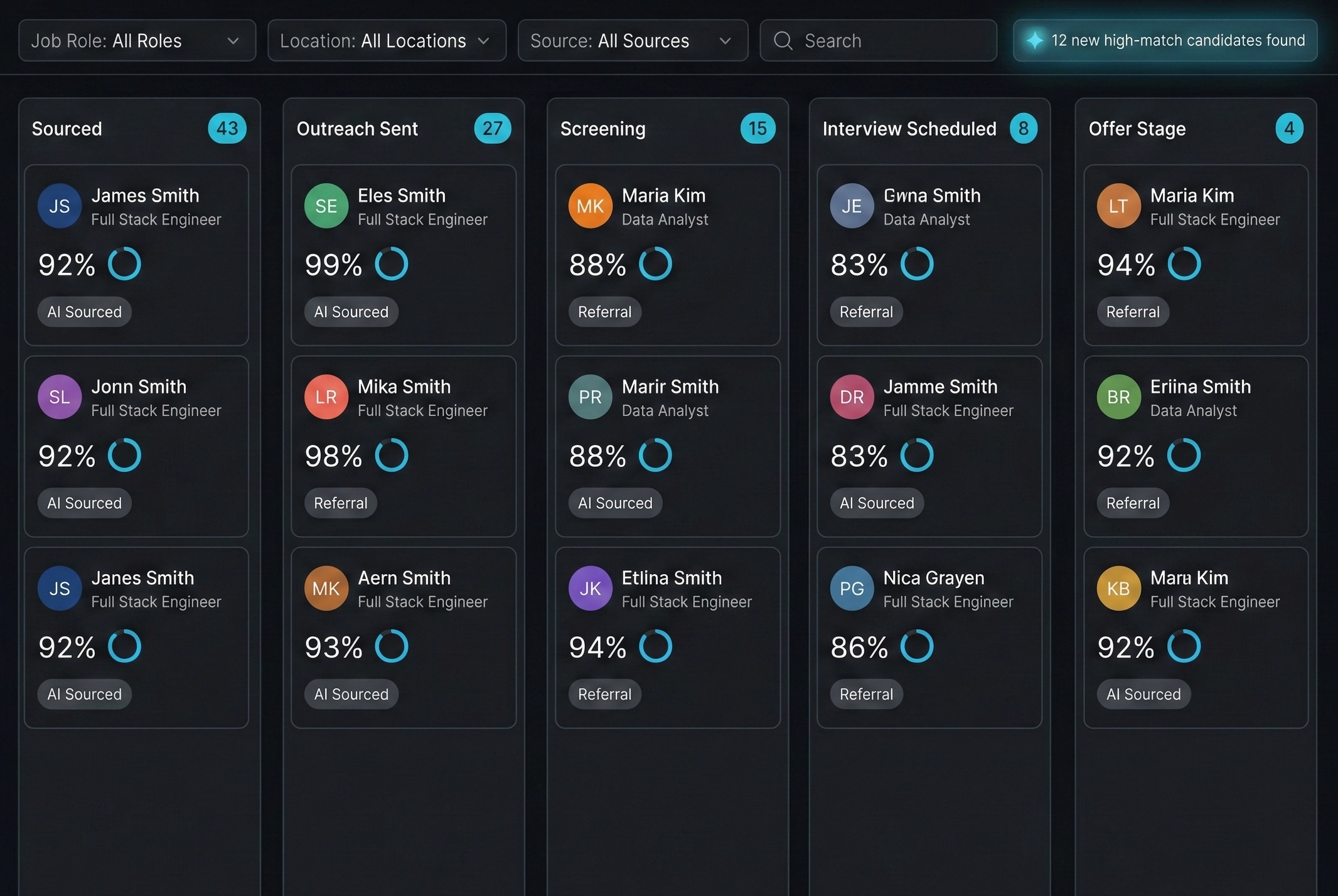
Task: Click Eriina Smith's BR avatar
Action: 1118,397
